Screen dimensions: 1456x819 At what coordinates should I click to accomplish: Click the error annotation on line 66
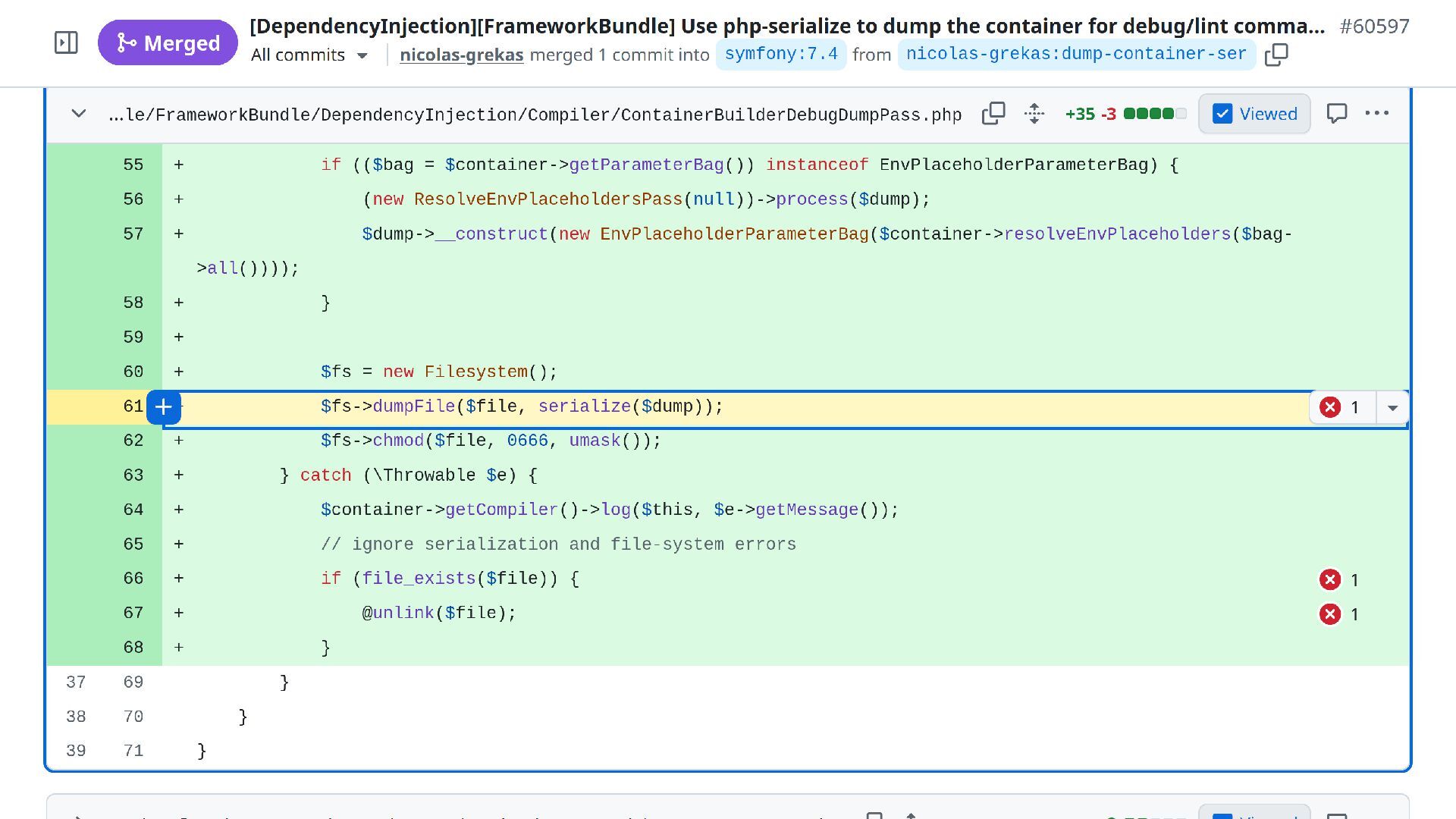click(1338, 580)
